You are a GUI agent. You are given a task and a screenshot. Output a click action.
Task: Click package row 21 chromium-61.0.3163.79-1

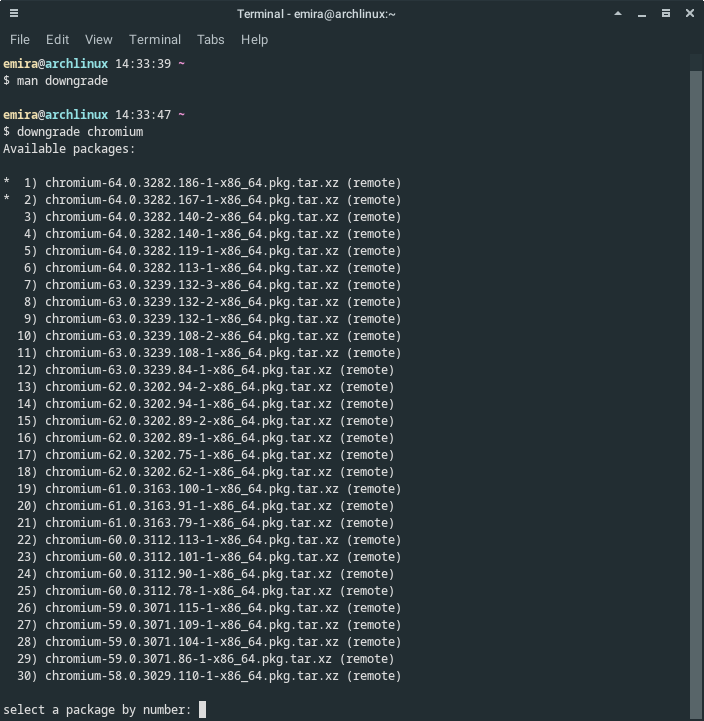point(206,523)
